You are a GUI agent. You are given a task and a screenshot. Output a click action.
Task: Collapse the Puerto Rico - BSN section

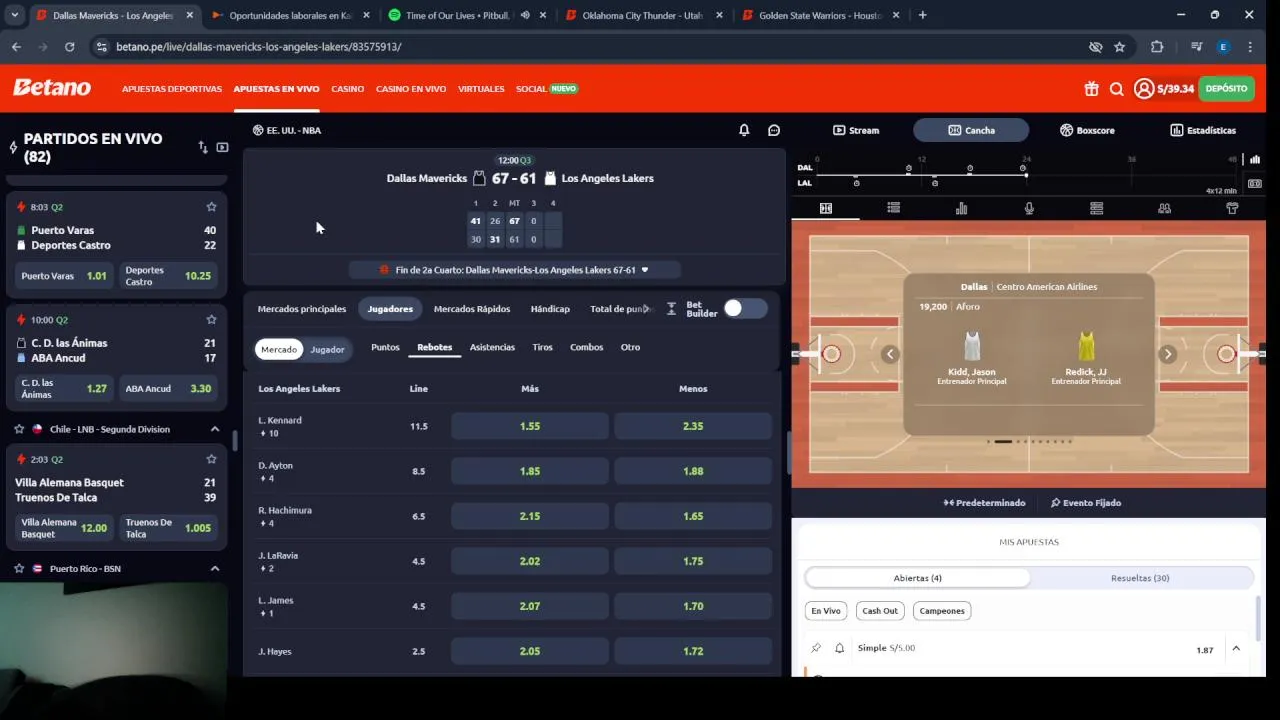[214, 568]
